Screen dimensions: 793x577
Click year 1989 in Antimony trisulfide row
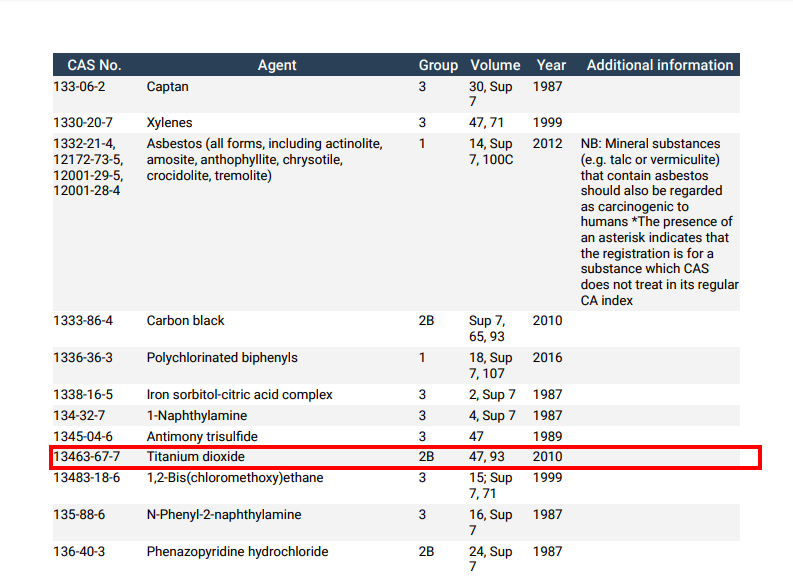547,436
